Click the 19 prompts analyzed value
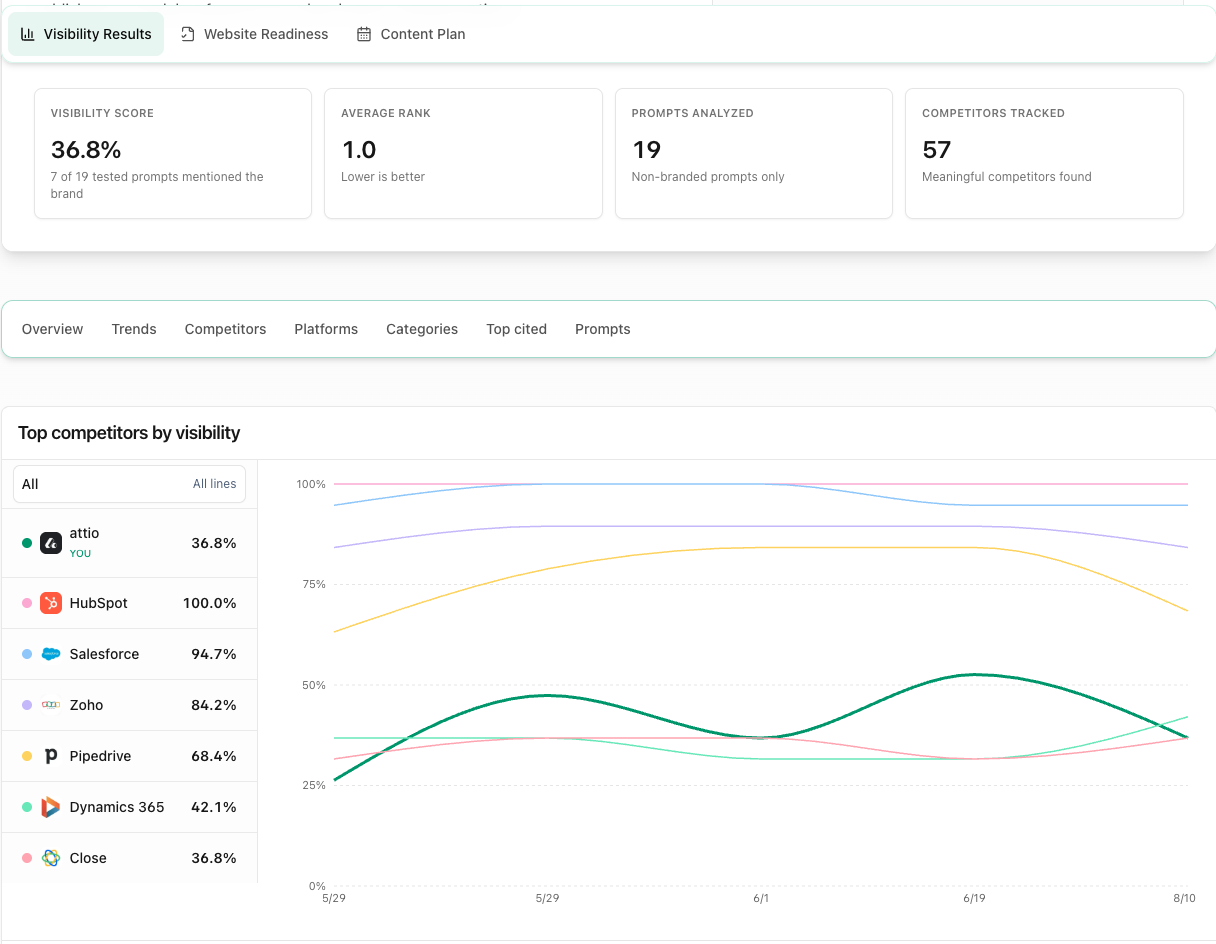 pyautogui.click(x=646, y=150)
